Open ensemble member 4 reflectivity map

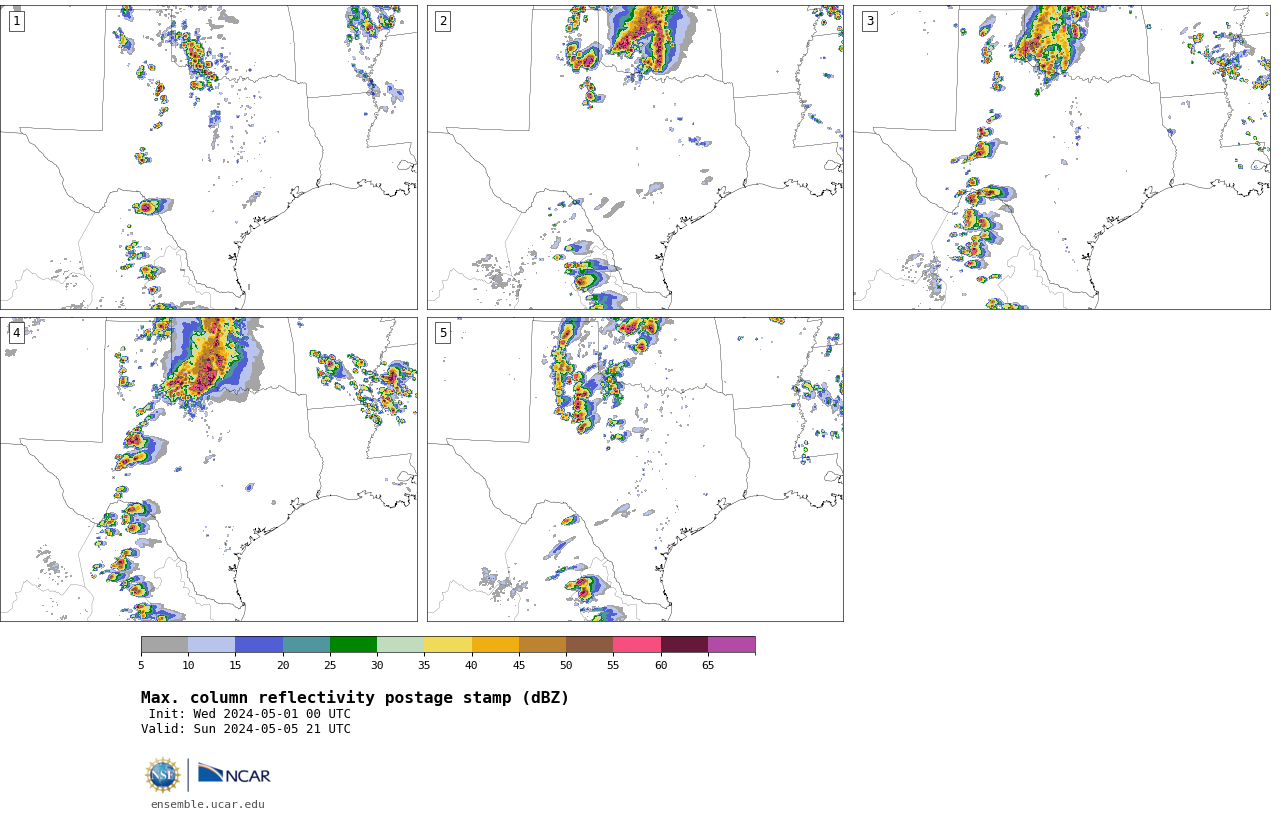pos(208,470)
